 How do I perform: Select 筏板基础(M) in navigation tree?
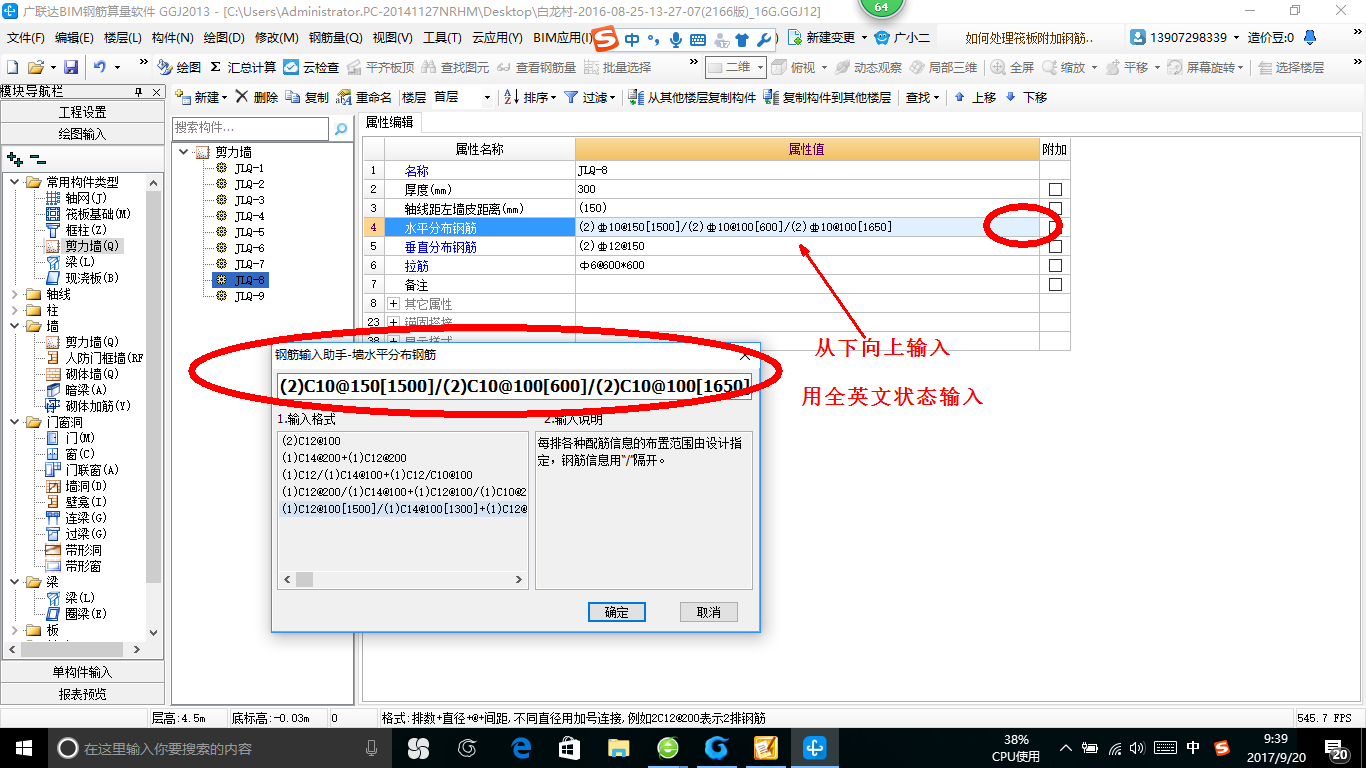point(88,214)
